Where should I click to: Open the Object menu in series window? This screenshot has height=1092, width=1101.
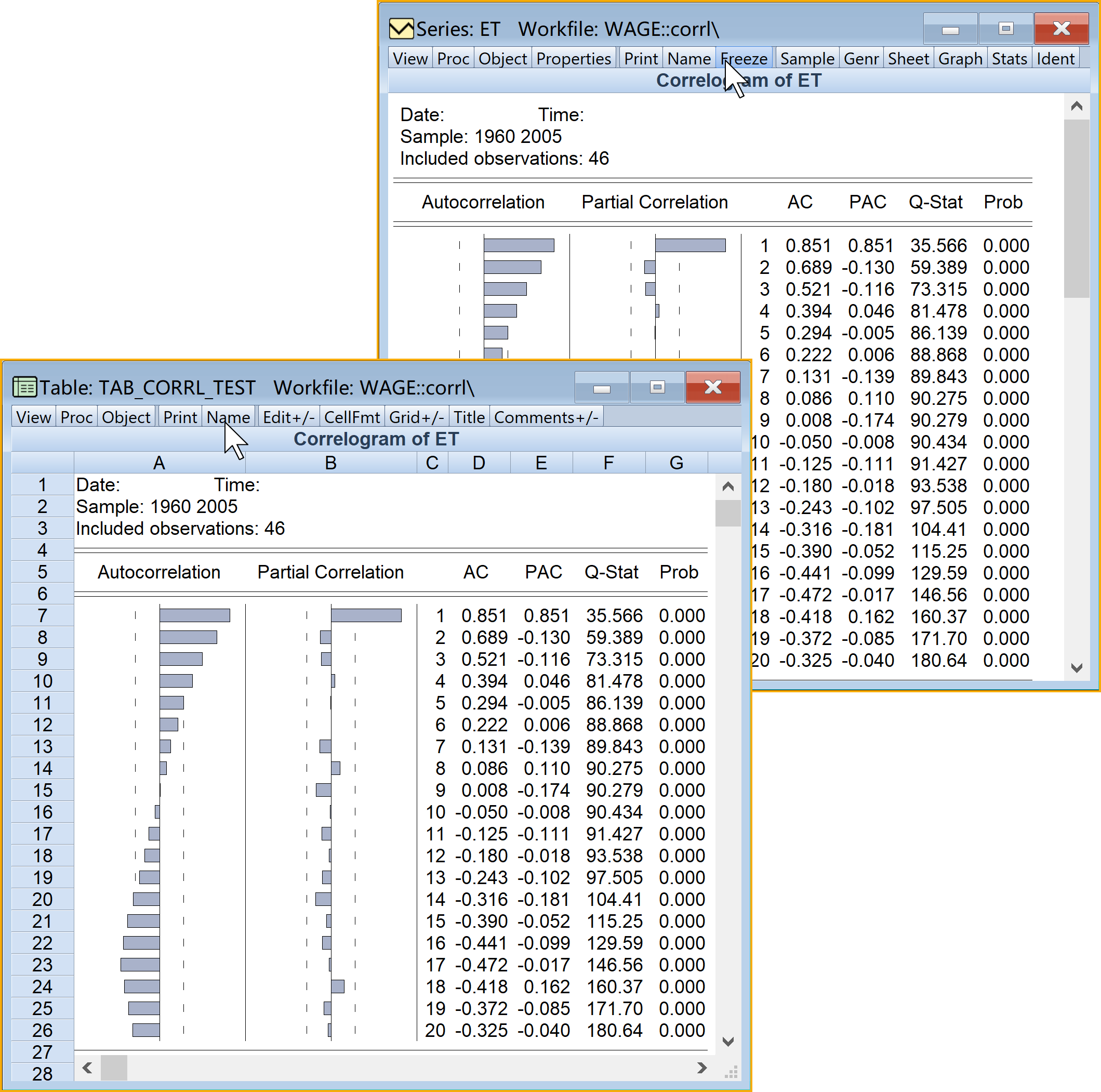point(502,59)
